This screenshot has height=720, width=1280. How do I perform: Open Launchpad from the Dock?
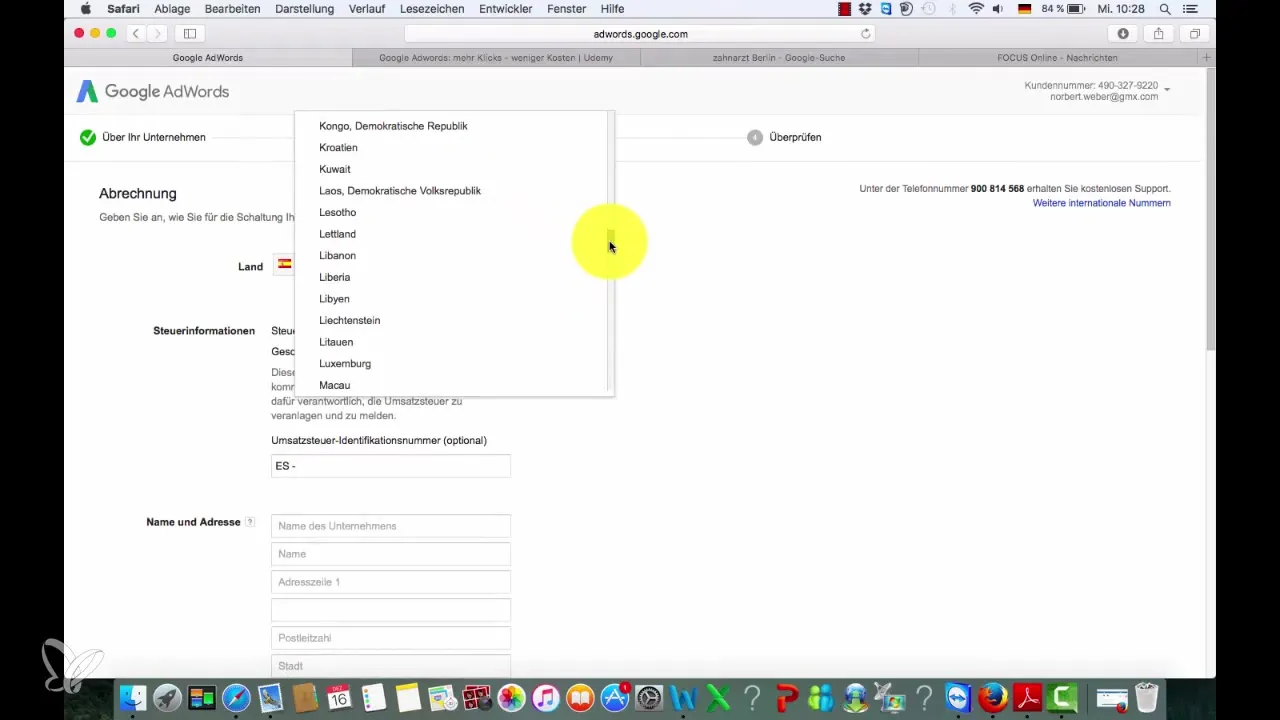(x=167, y=697)
